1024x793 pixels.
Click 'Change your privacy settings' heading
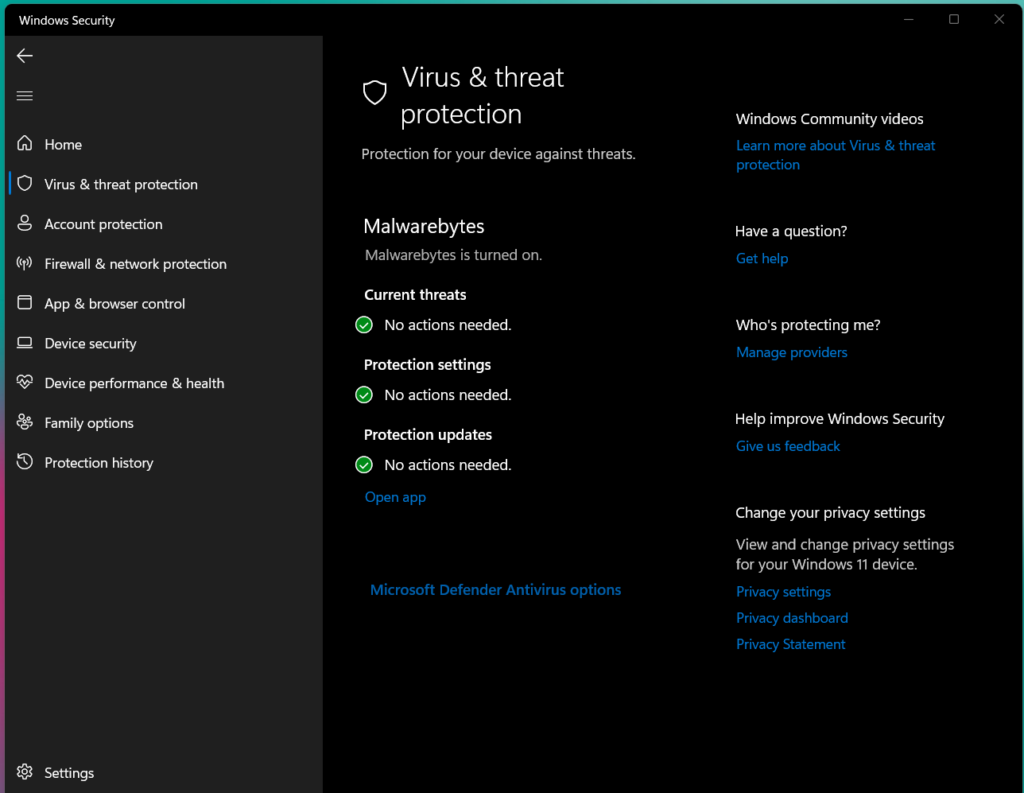(830, 513)
